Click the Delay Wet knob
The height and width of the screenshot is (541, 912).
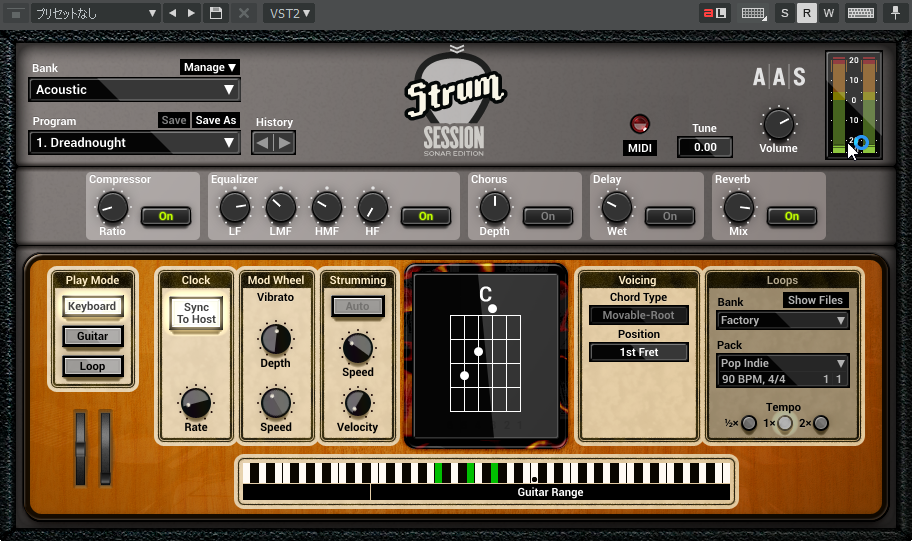pos(617,208)
